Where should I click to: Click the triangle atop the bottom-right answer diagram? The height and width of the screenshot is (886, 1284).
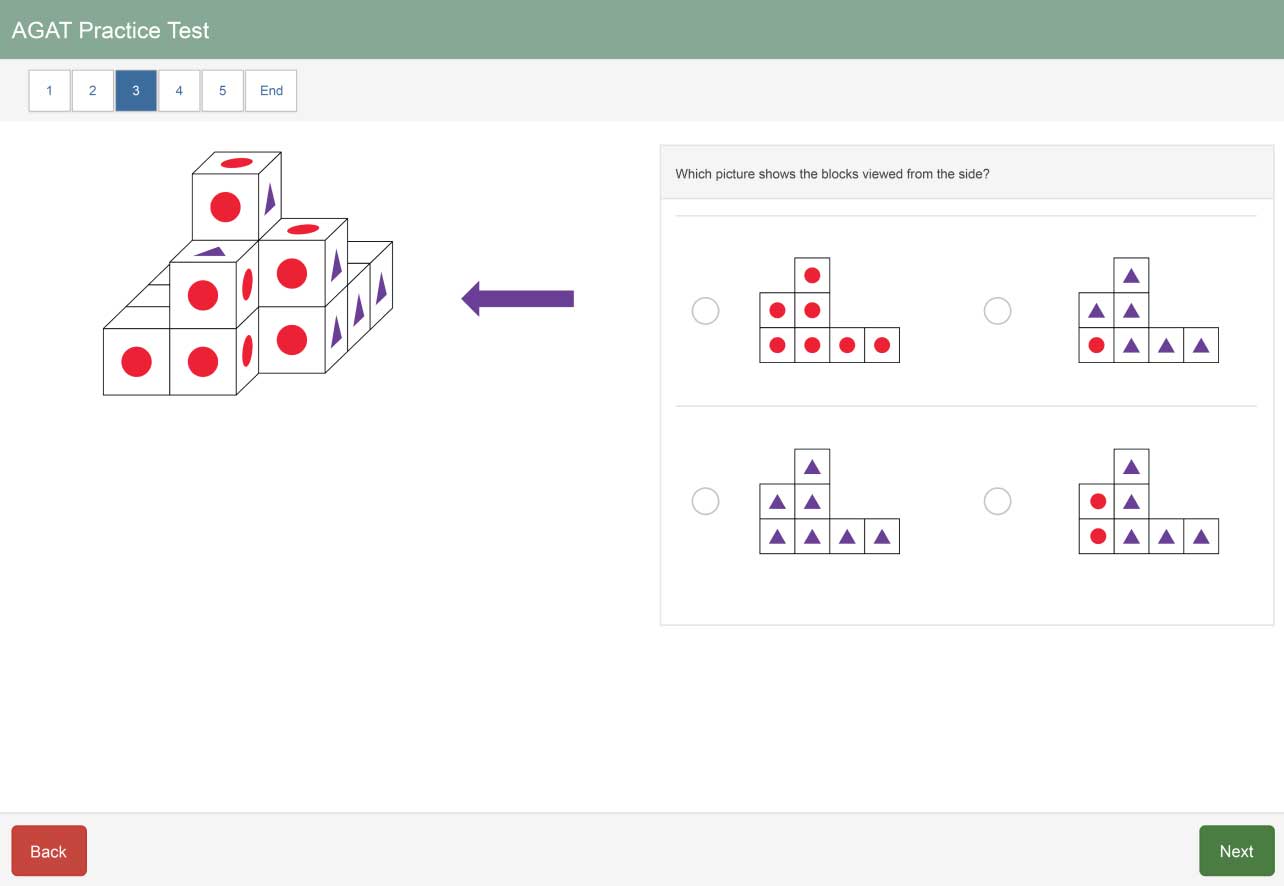point(1131,465)
